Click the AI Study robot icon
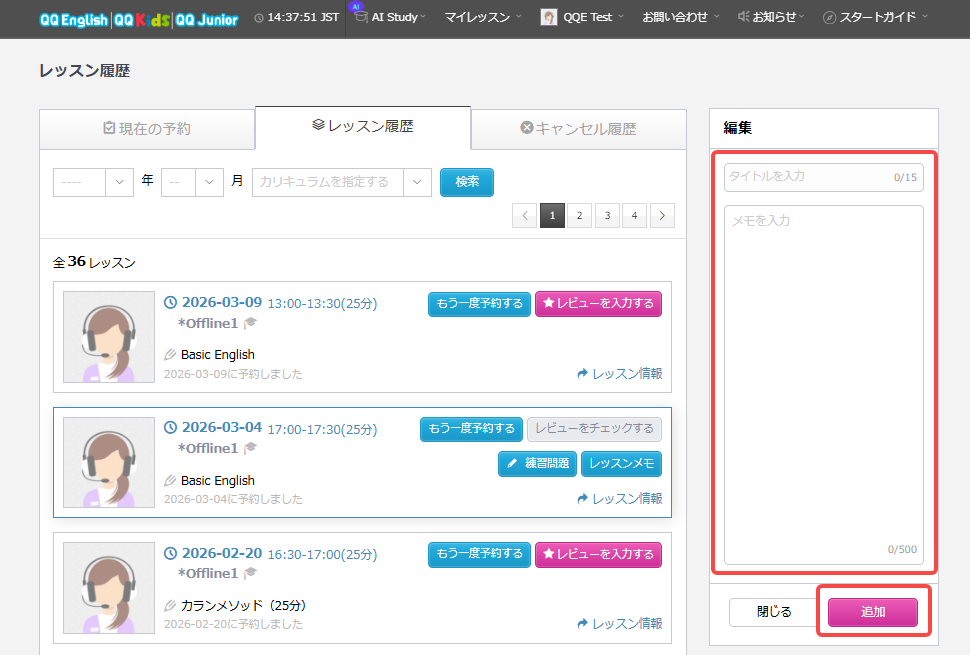Image resolution: width=970 pixels, height=655 pixels. [360, 15]
